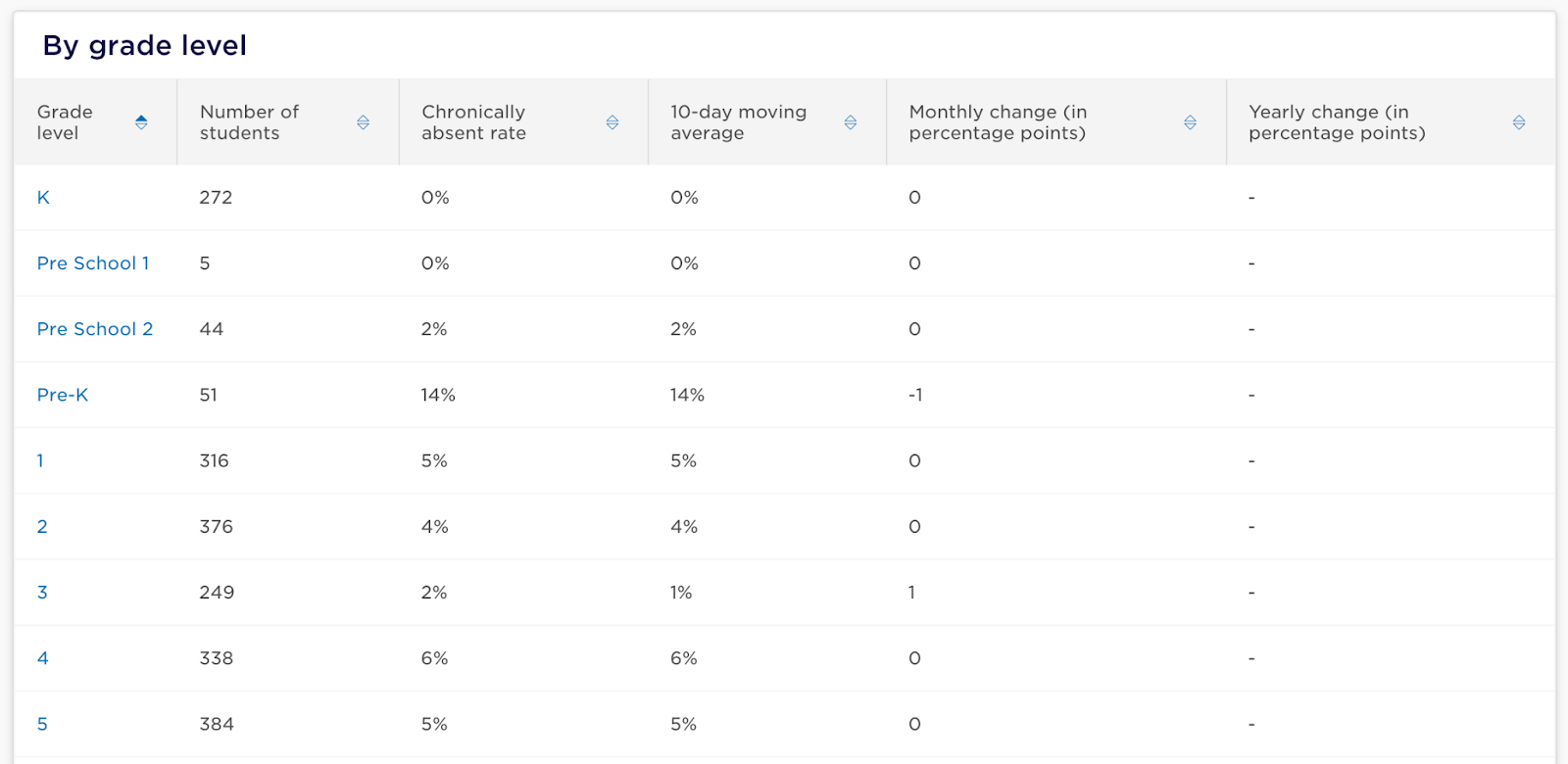The width and height of the screenshot is (1568, 764).
Task: Sort by 10-day moving average icon
Action: click(851, 122)
